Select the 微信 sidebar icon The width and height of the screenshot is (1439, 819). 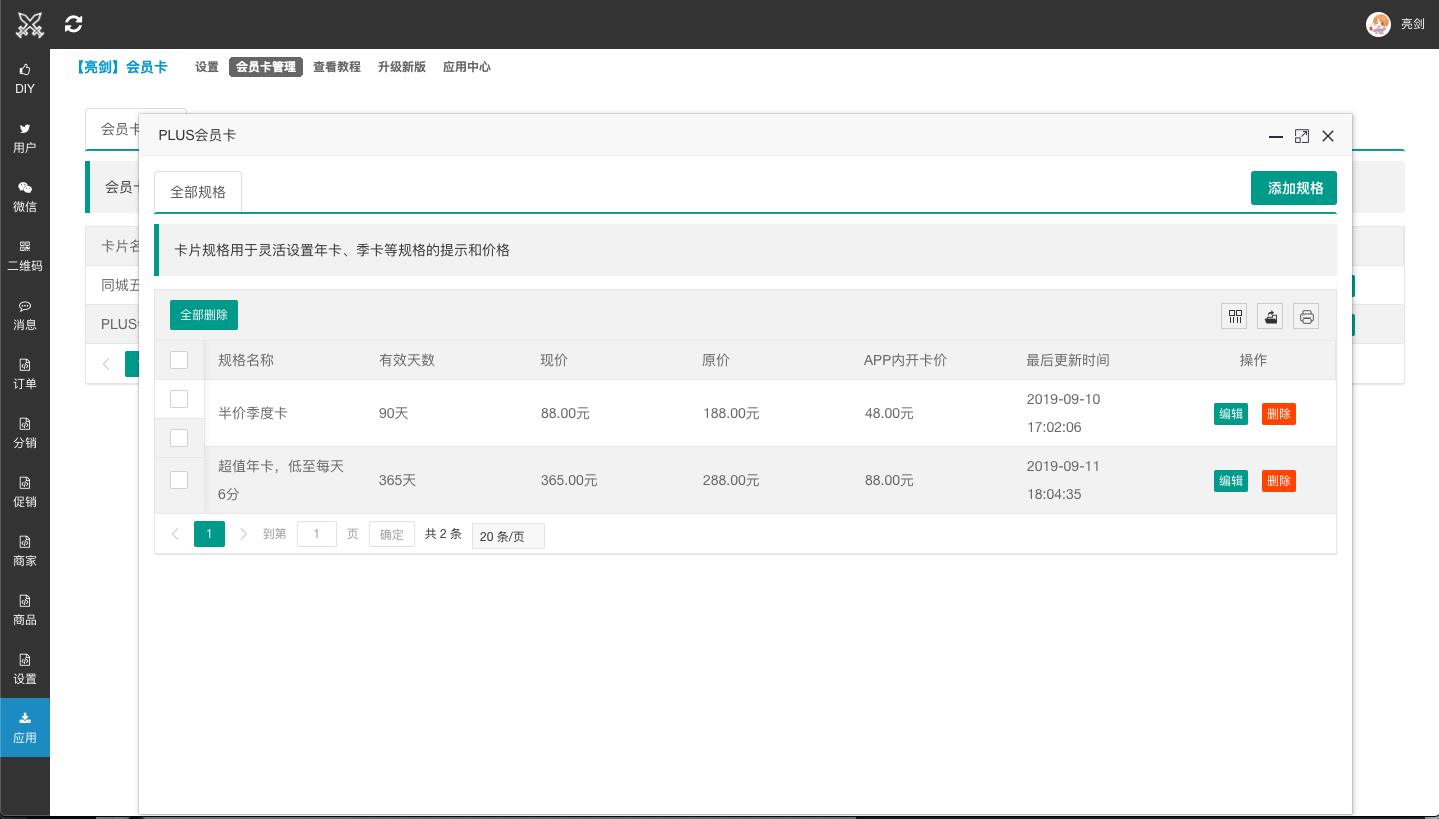tap(24, 196)
